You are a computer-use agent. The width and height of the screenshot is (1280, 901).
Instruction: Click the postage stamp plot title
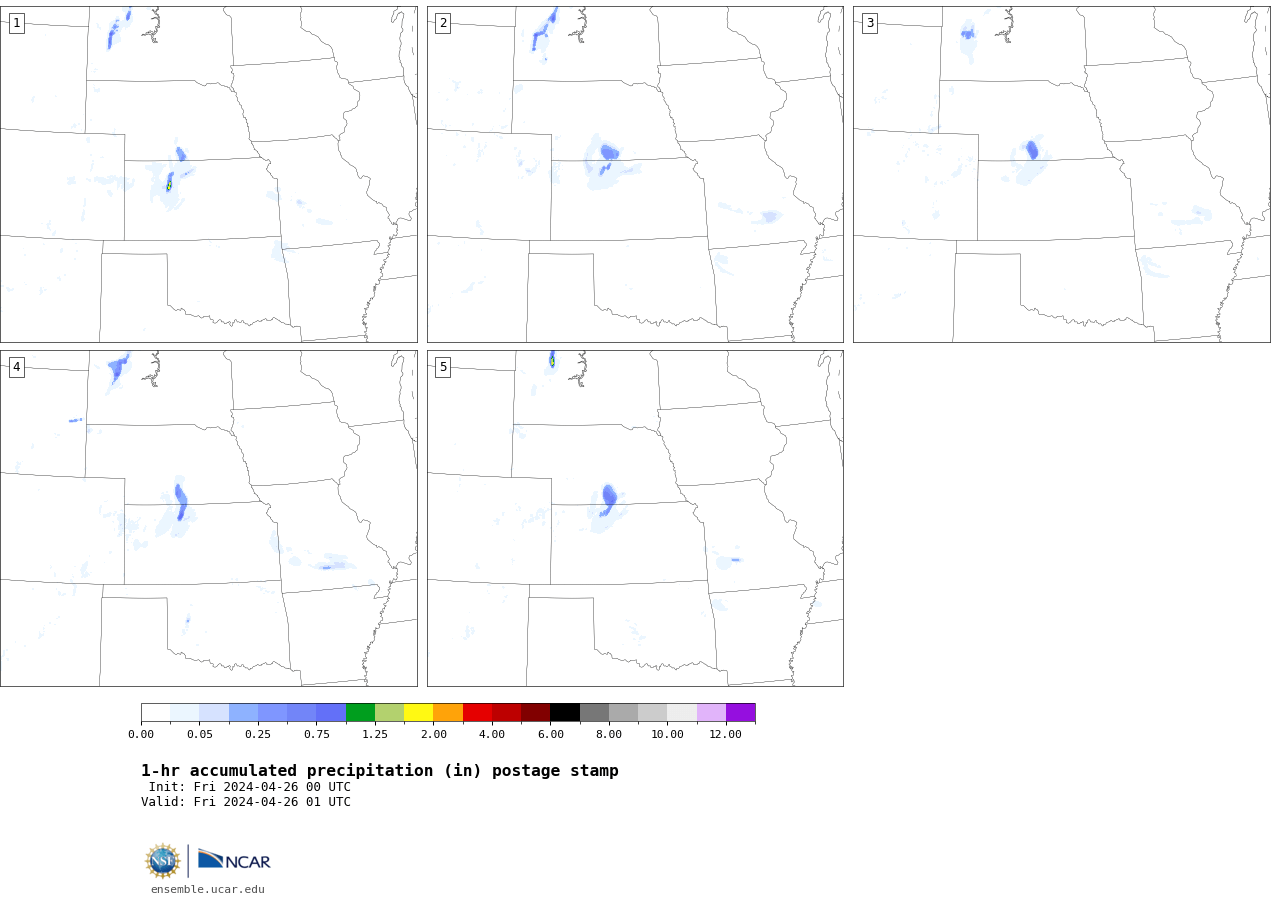click(x=380, y=771)
